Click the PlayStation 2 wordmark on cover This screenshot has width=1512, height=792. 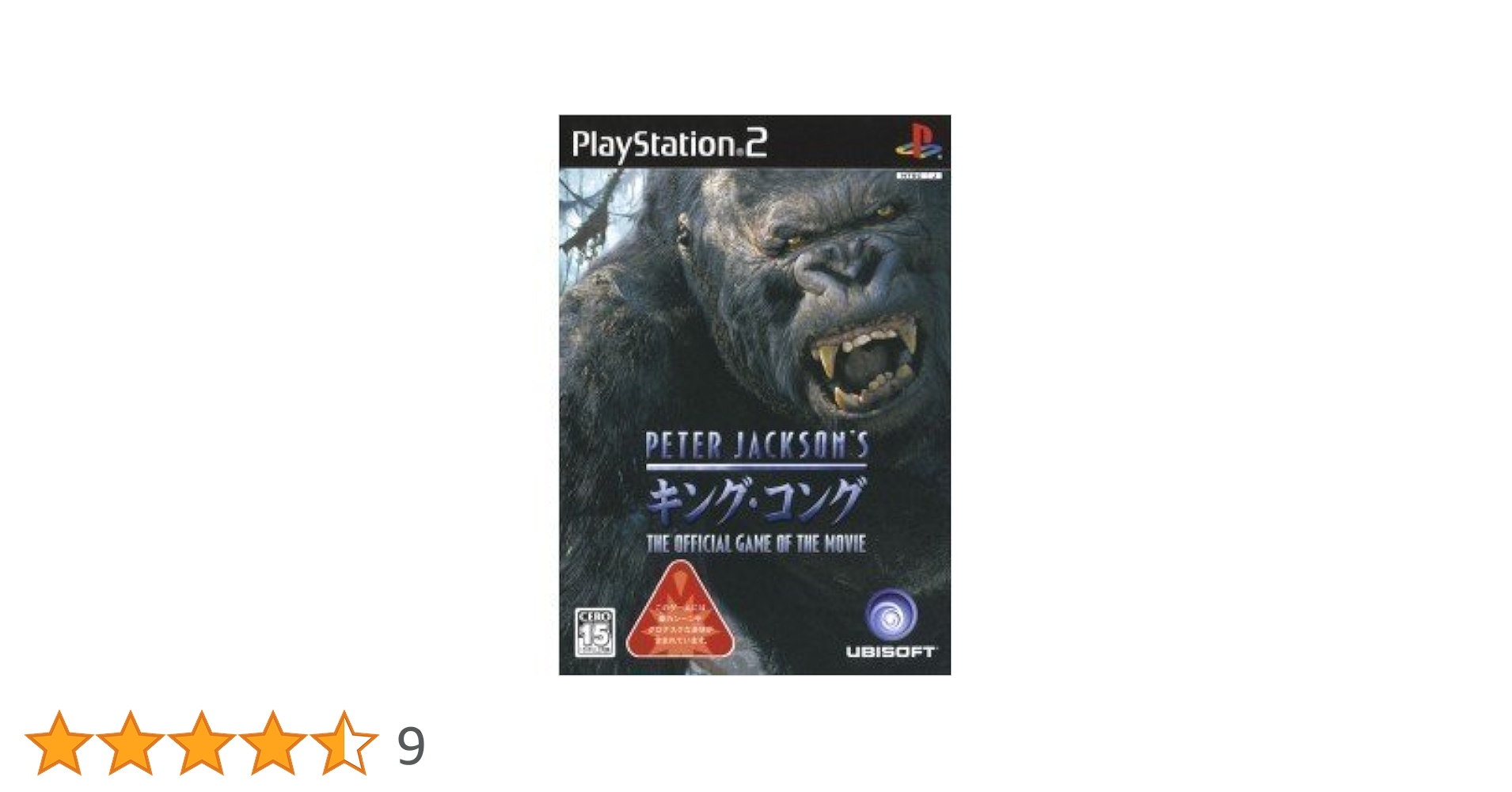pos(670,144)
